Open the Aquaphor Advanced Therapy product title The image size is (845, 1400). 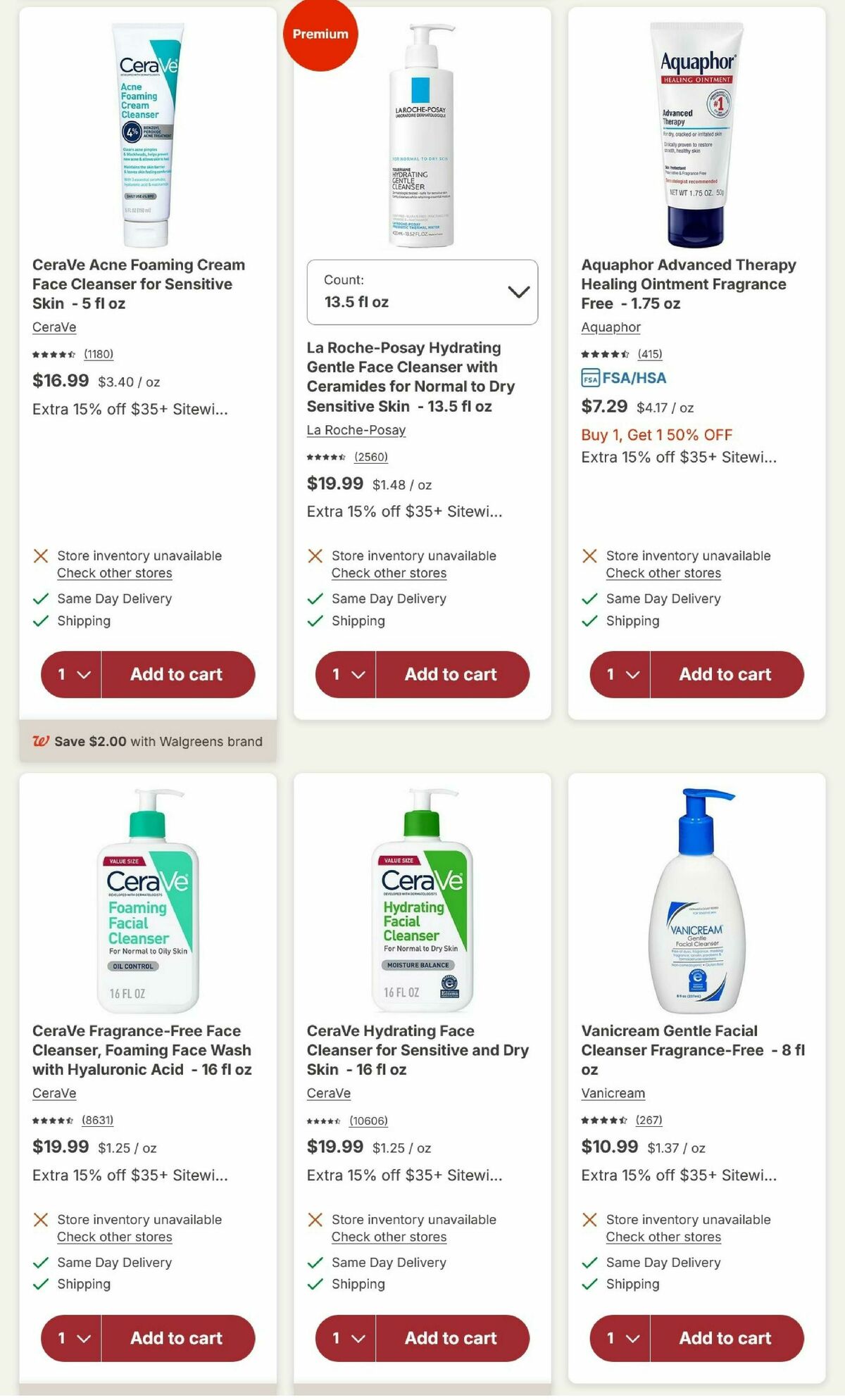click(x=688, y=284)
